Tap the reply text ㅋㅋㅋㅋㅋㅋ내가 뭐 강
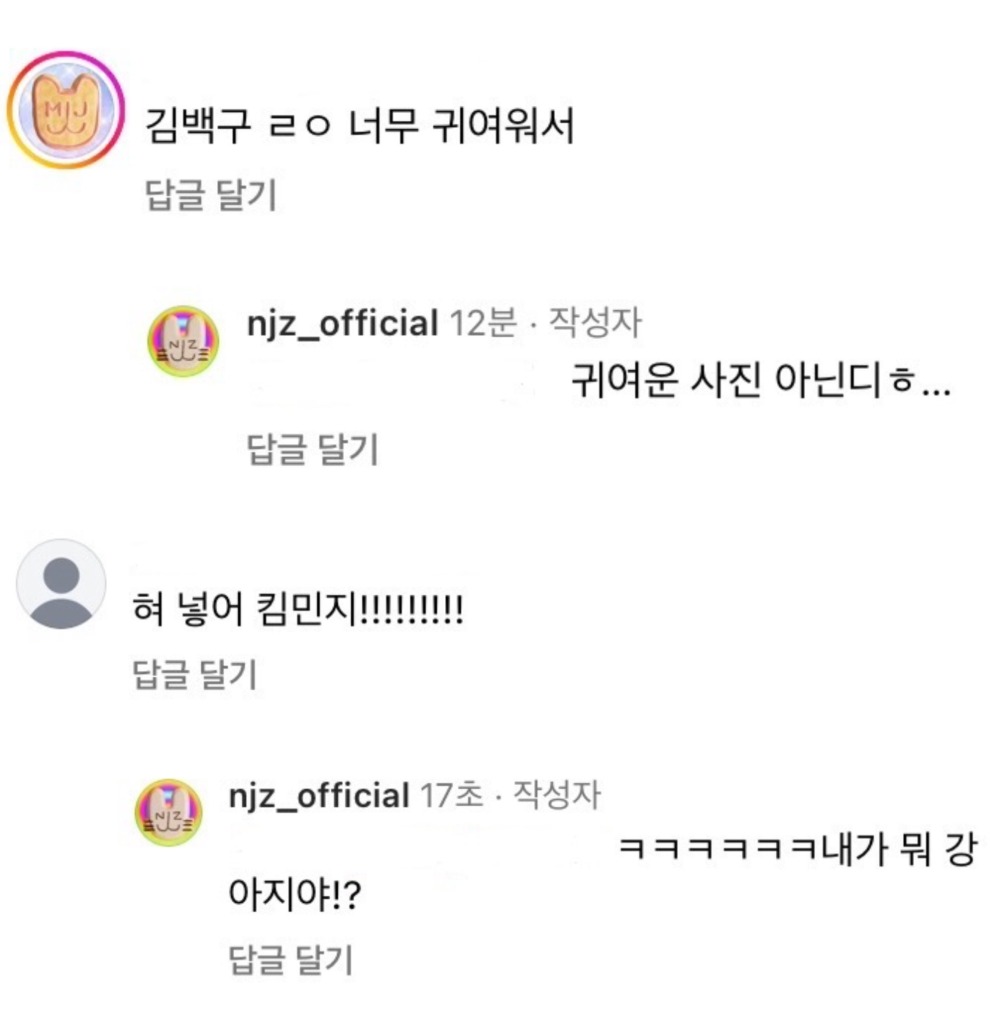The height and width of the screenshot is (1015, 1000). pos(797,849)
